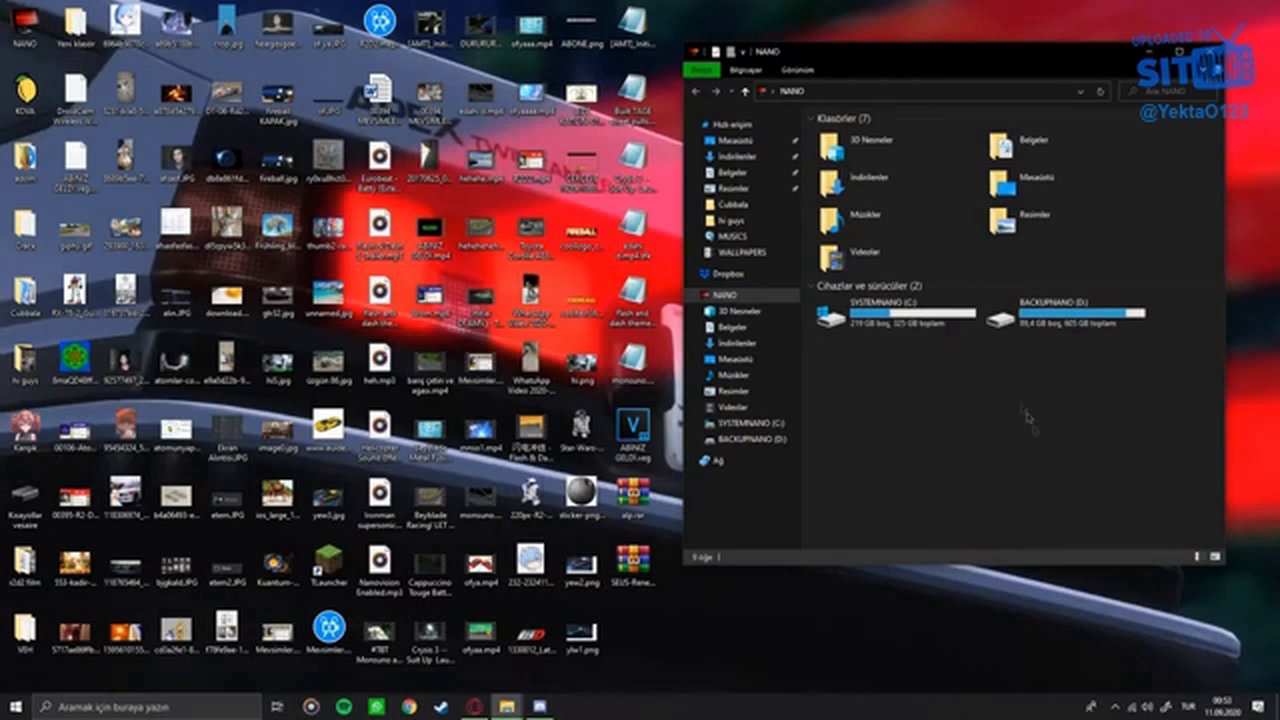
Task: Click the refresh button in the address bar
Action: 1100,91
